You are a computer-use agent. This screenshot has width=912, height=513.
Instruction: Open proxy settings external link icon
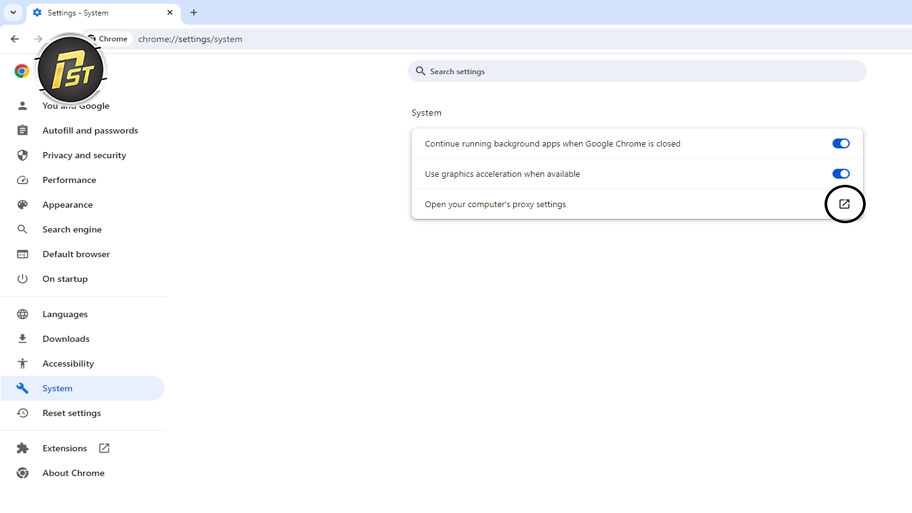coord(844,204)
